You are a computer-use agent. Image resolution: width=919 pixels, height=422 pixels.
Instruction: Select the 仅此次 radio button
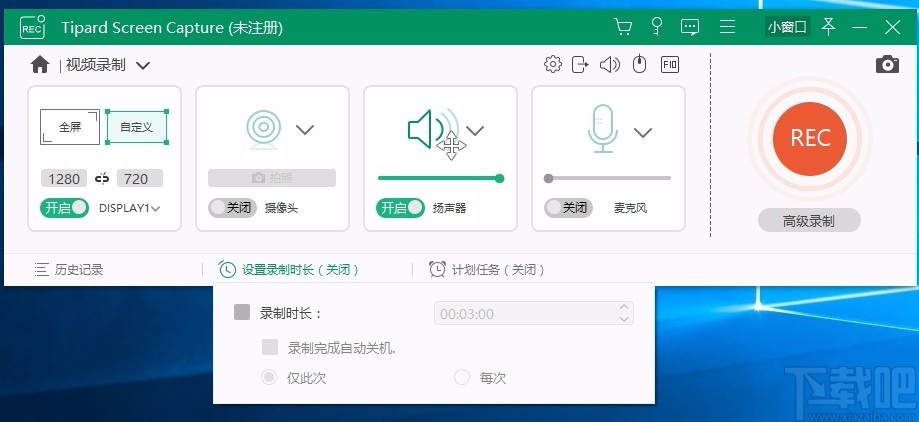(269, 377)
